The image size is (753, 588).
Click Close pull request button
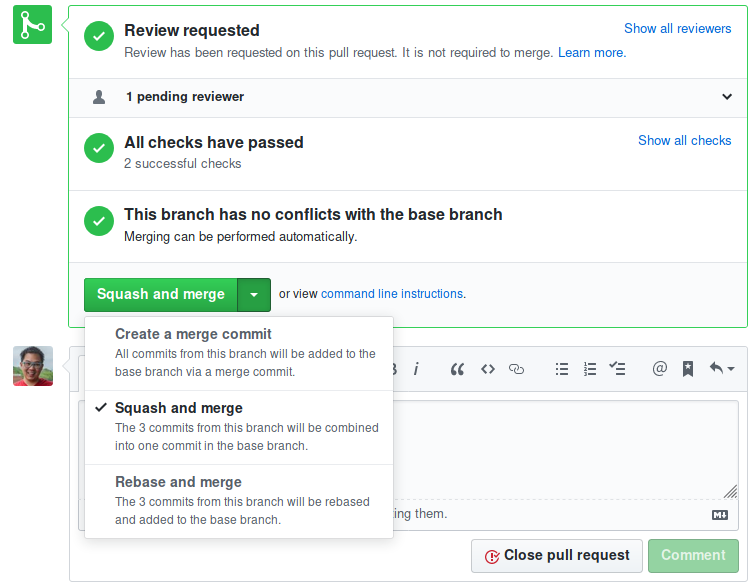(x=556, y=556)
